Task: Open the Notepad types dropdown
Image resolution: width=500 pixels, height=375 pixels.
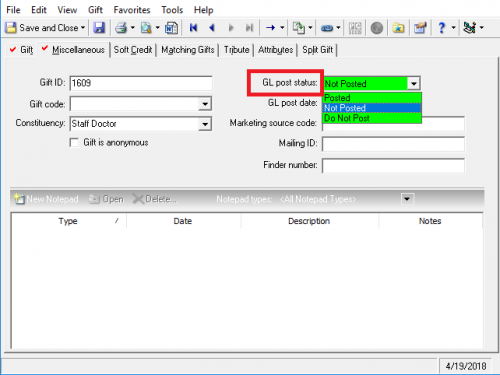Action: [x=407, y=199]
